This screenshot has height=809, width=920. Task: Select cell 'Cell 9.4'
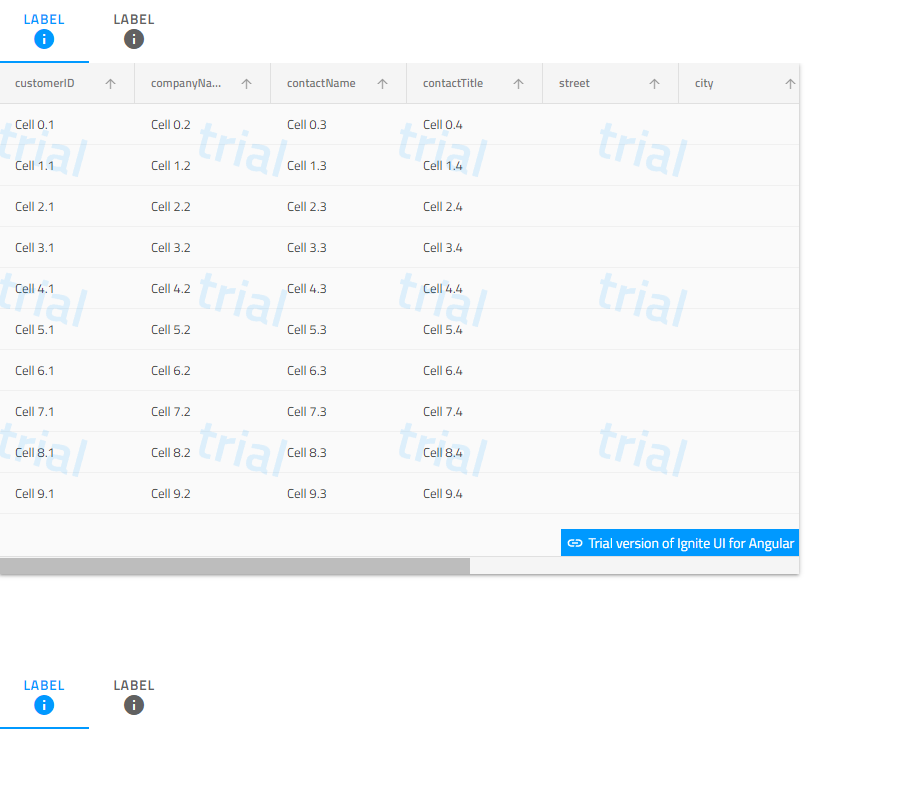[475, 494]
